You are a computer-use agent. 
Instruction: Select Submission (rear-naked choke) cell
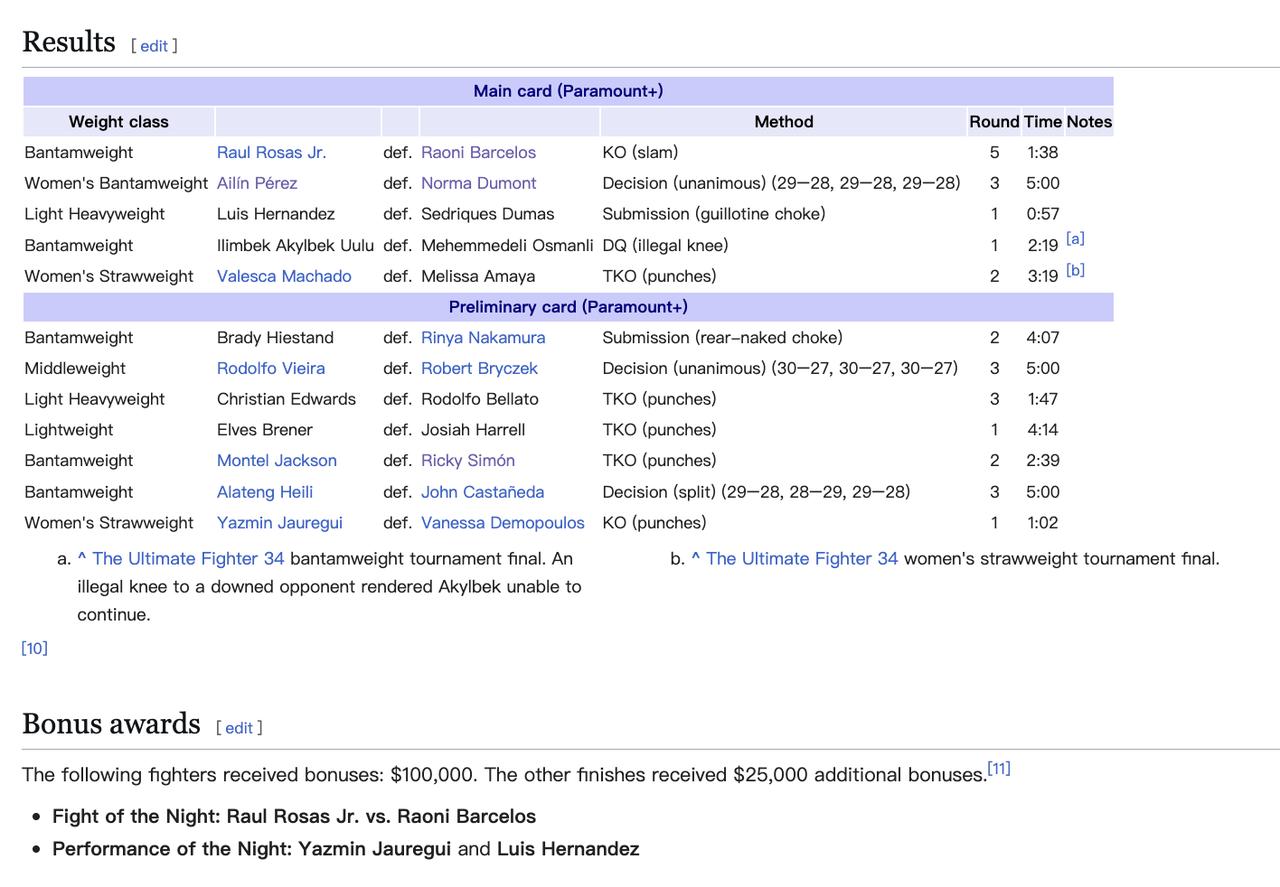pyautogui.click(x=784, y=338)
